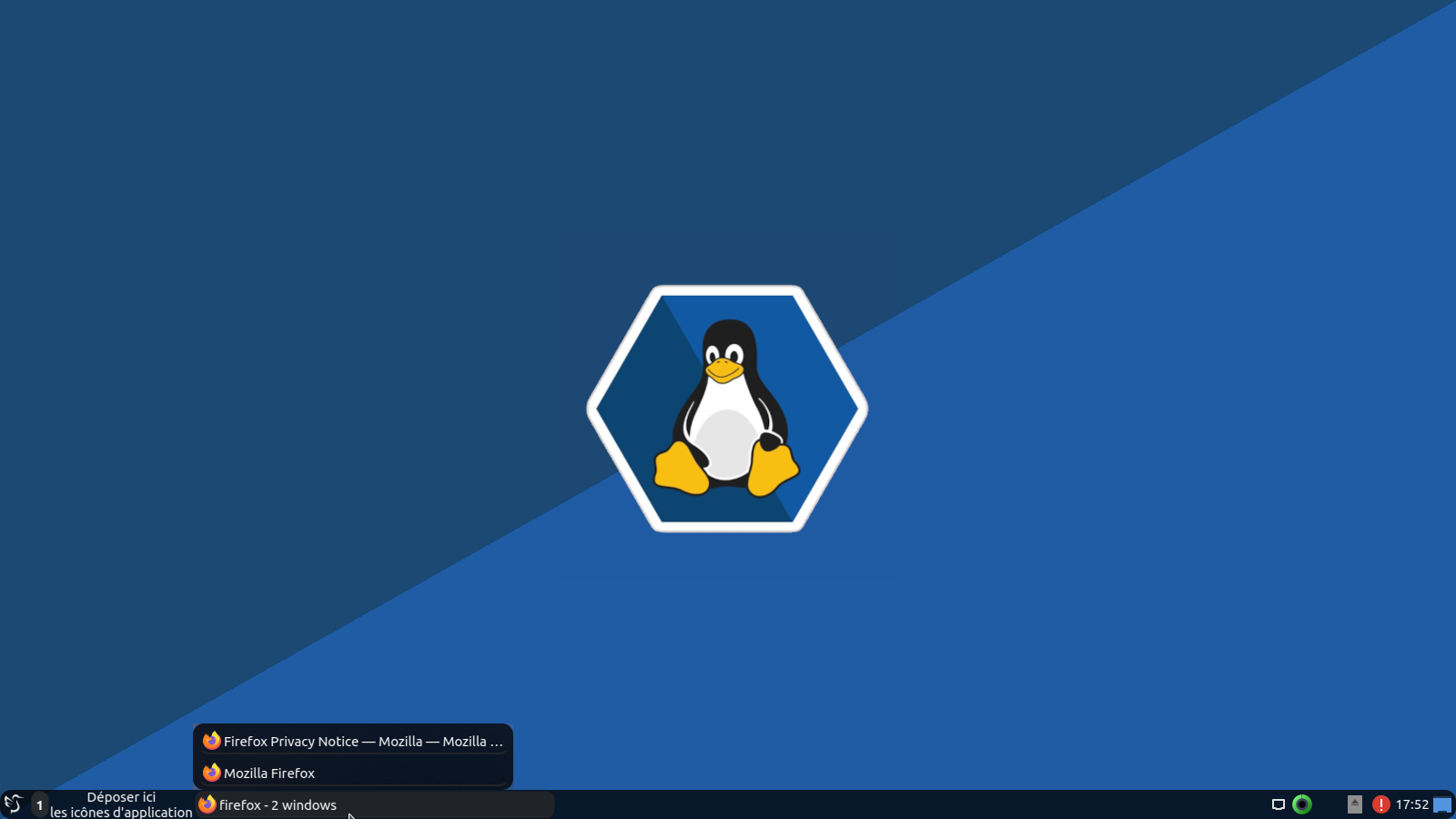Click the 'Déposer ici les icônes d'application' quick-launch area

tap(121, 804)
